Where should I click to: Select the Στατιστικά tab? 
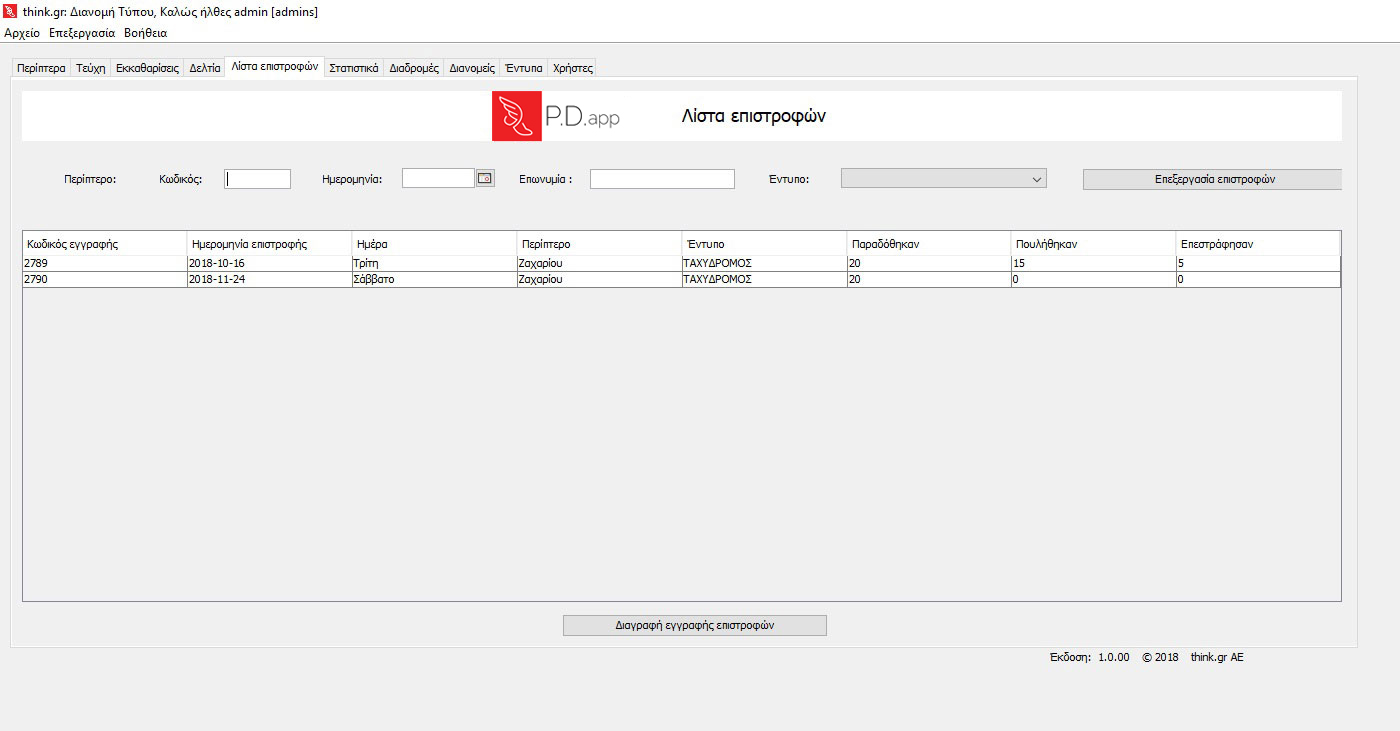[x=354, y=68]
